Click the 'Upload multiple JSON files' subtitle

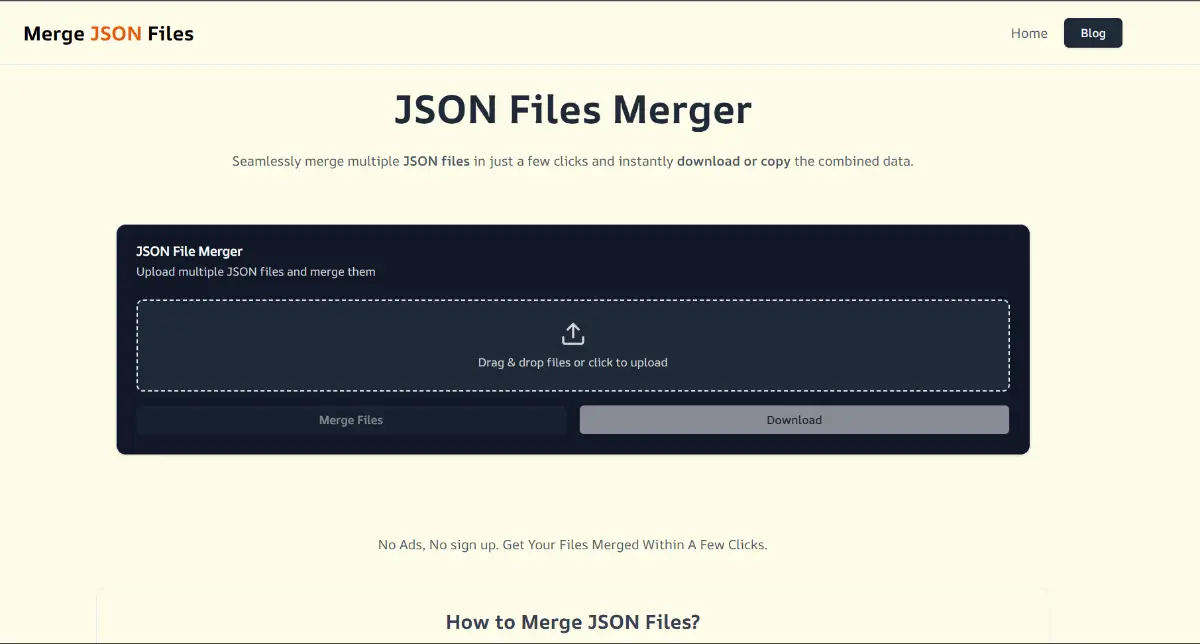click(255, 271)
